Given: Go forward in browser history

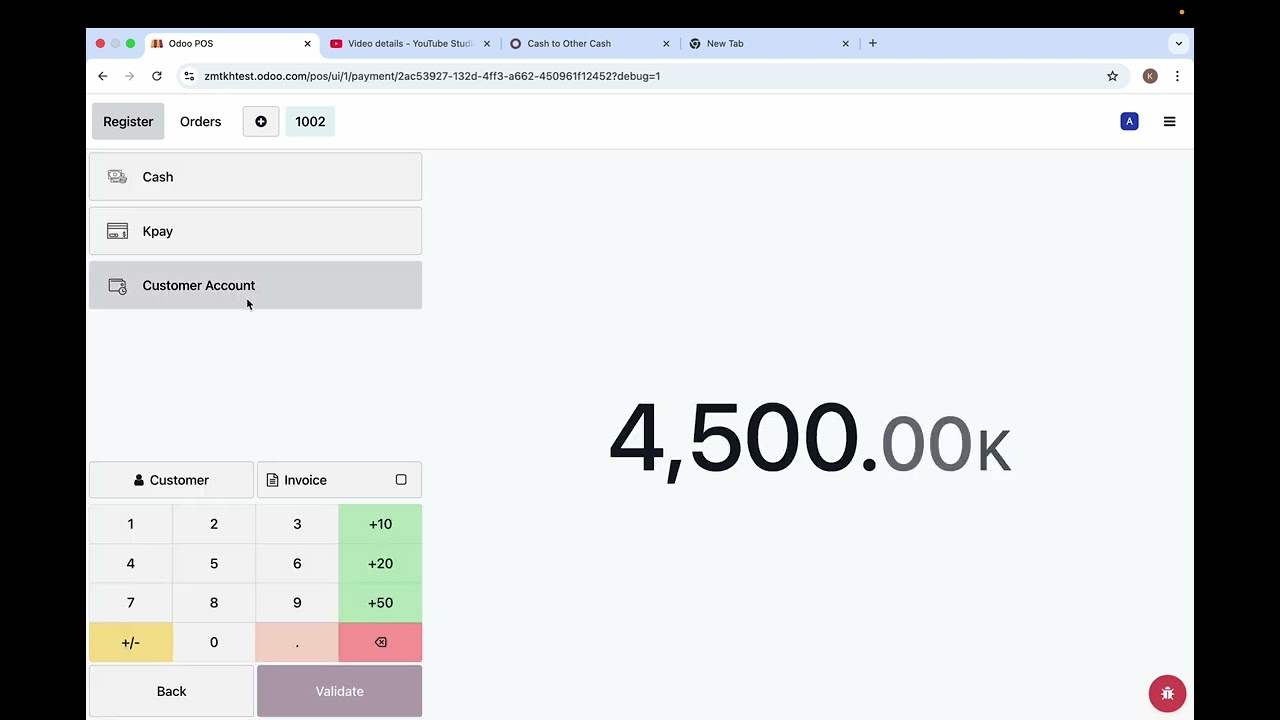Looking at the screenshot, I should point(129,76).
